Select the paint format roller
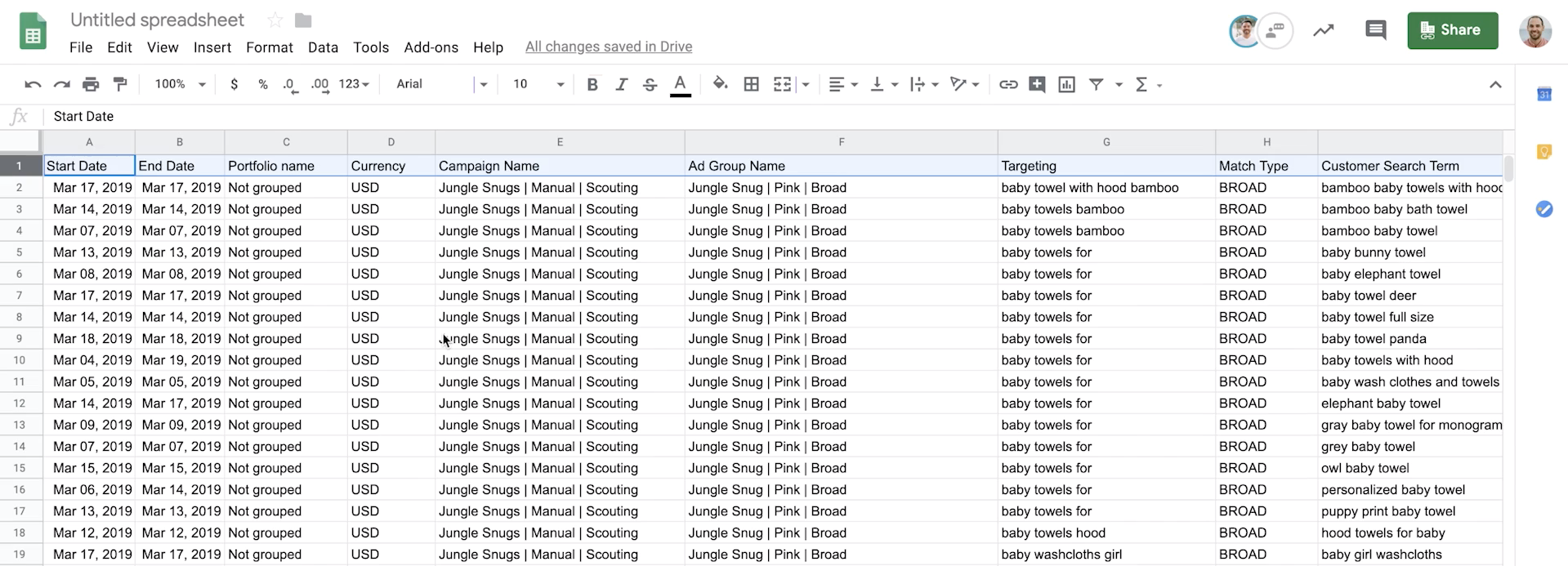Viewport: 1568px width, 566px height. [x=120, y=84]
